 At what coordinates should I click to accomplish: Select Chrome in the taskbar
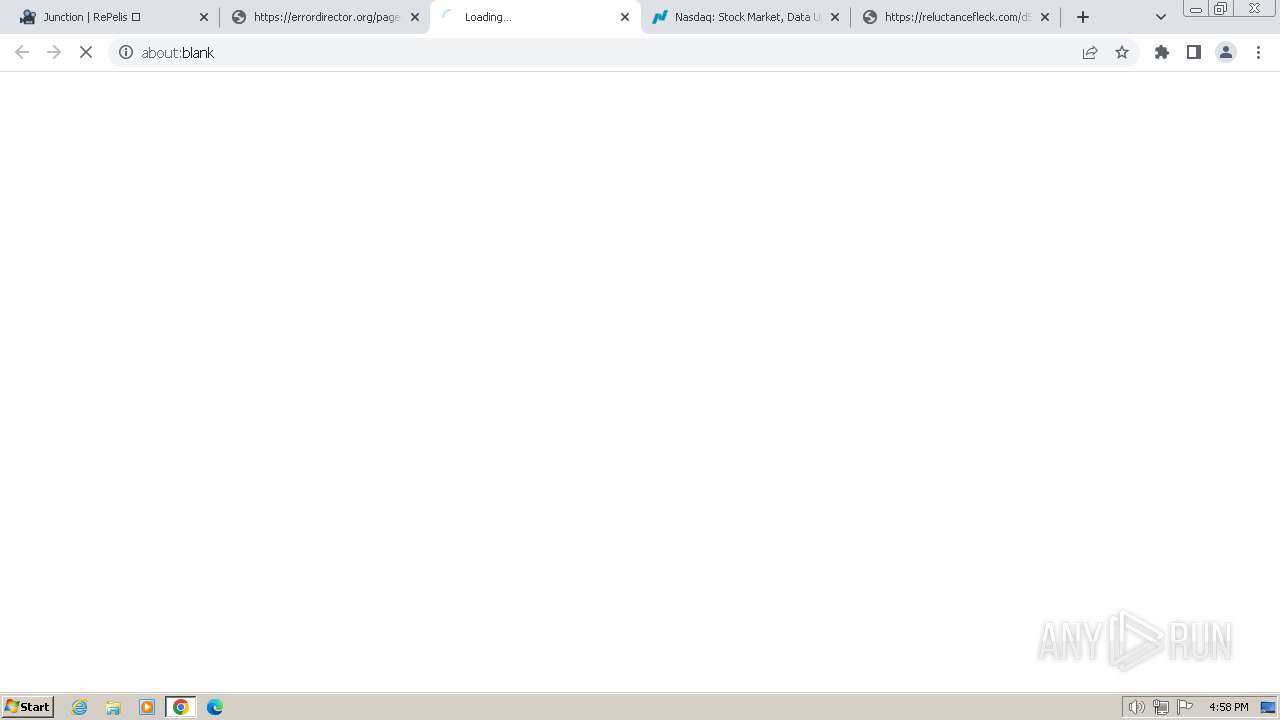pos(181,707)
